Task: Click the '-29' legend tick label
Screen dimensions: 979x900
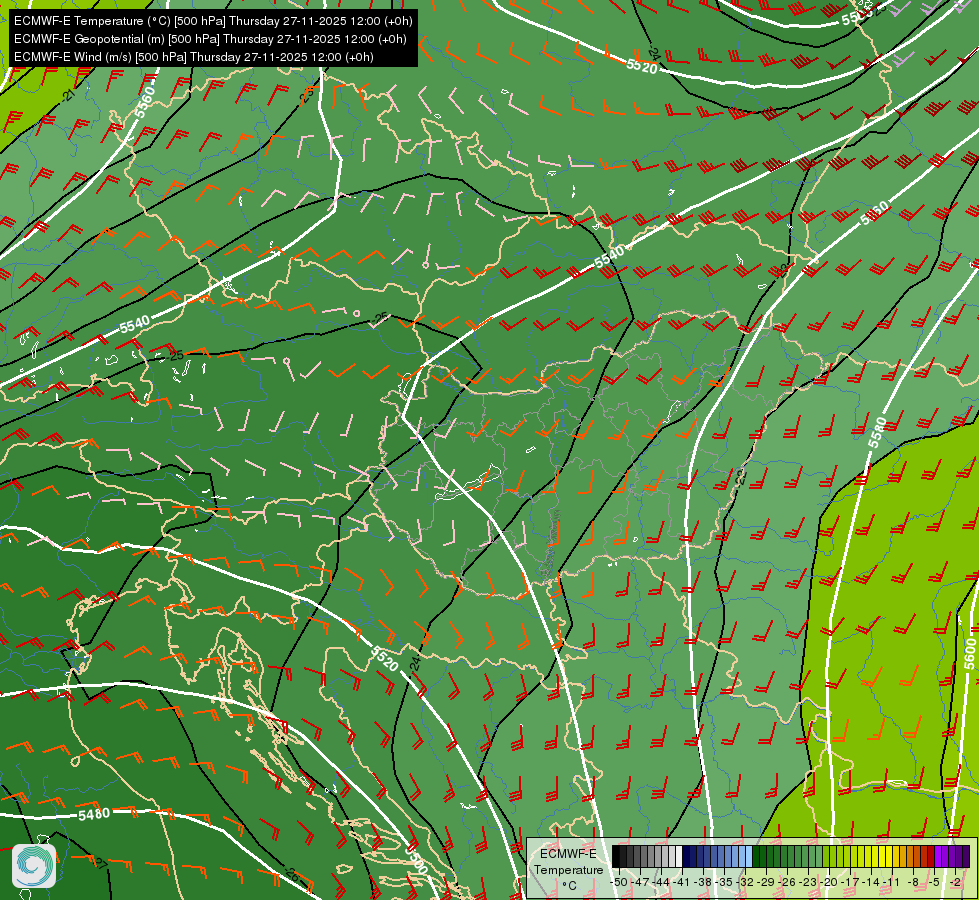Action: (x=766, y=883)
